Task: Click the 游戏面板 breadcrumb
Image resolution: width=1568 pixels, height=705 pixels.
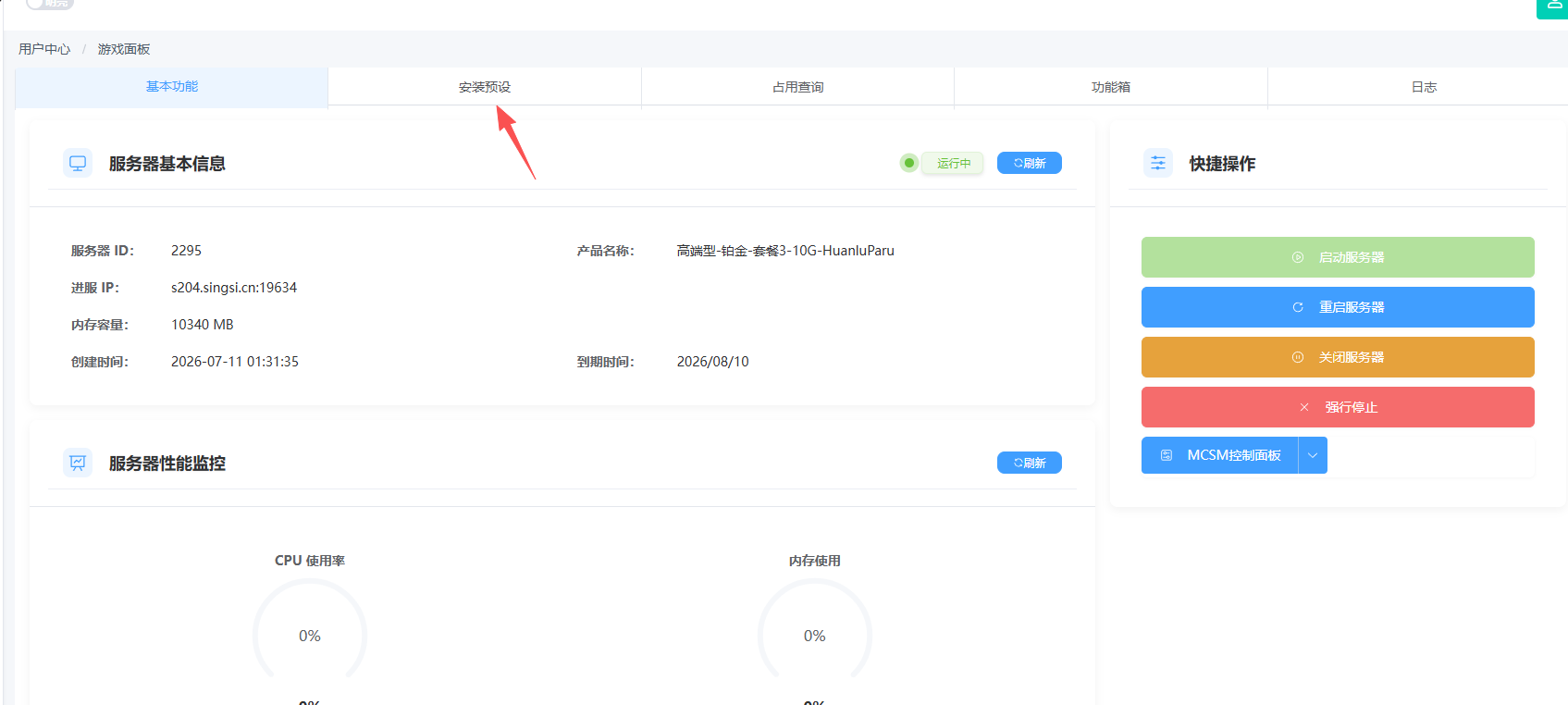Action: point(124,49)
